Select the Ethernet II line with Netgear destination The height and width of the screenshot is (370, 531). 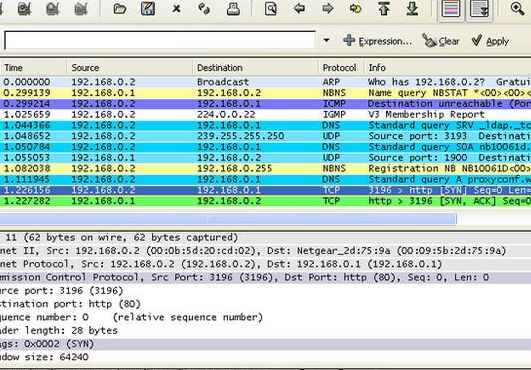(x=266, y=251)
